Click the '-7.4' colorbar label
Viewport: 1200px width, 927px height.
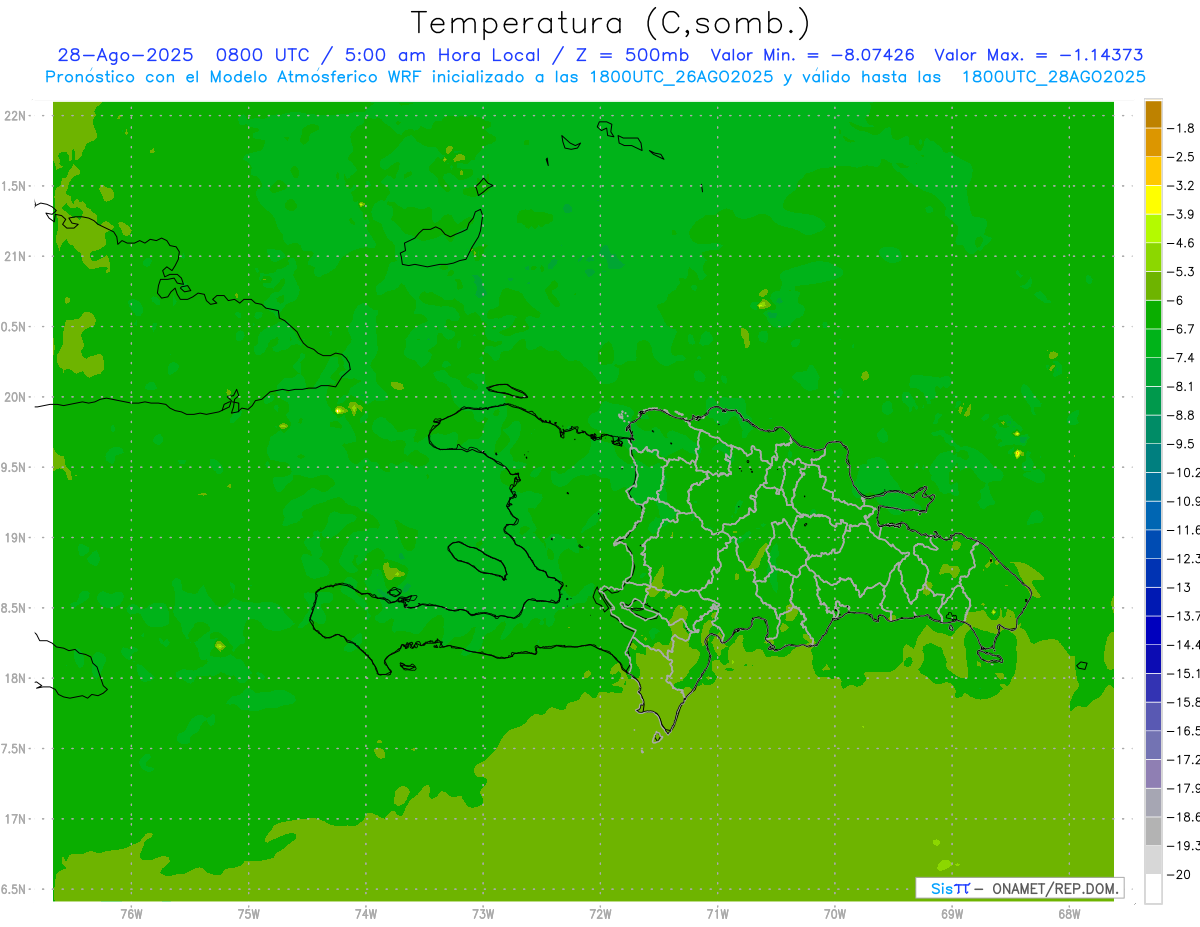tap(1182, 358)
